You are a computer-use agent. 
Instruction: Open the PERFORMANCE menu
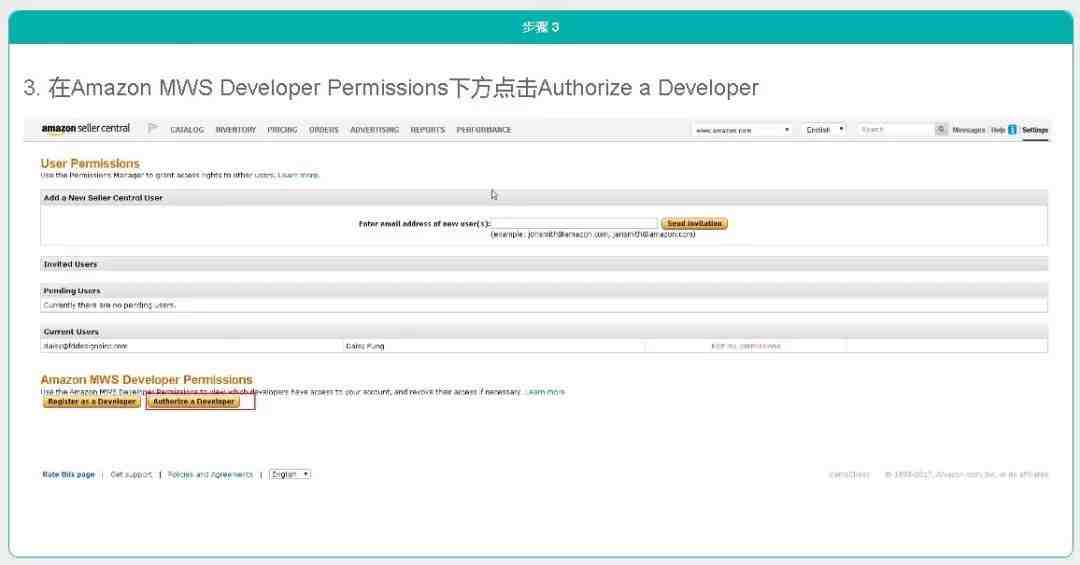(x=484, y=130)
